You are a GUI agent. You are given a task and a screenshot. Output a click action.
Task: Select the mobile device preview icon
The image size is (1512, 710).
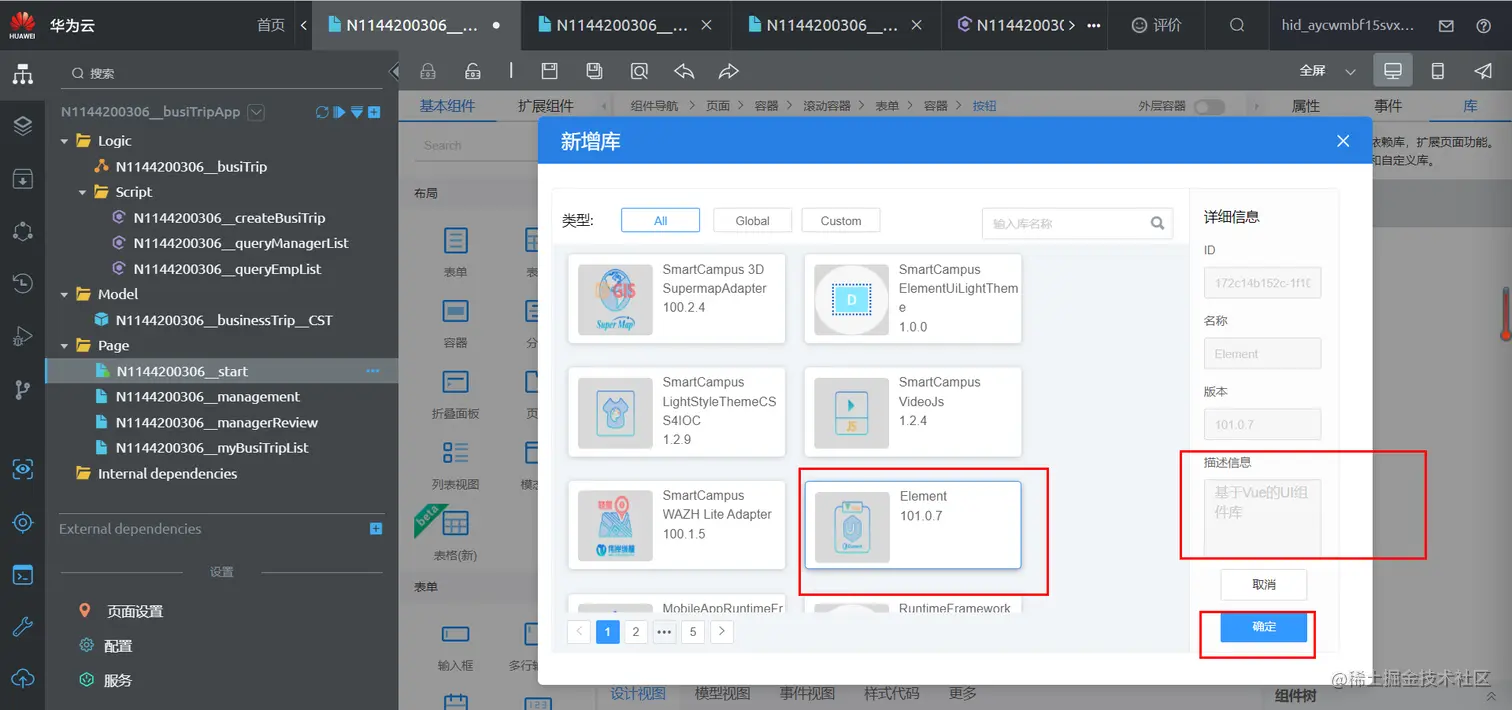point(1436,70)
